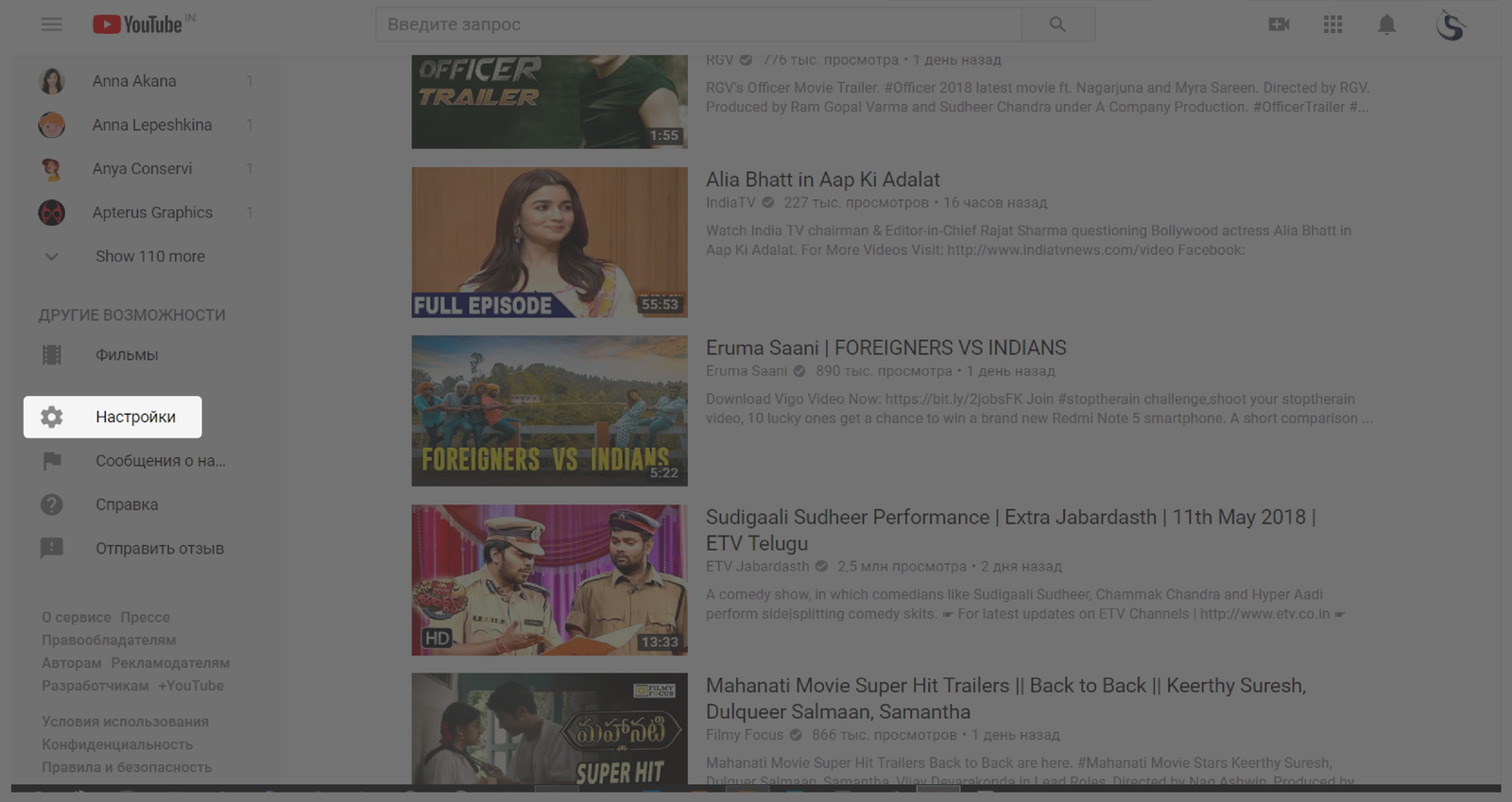Open video title Alia Bhatt in Aap Ki Adalat

click(823, 179)
